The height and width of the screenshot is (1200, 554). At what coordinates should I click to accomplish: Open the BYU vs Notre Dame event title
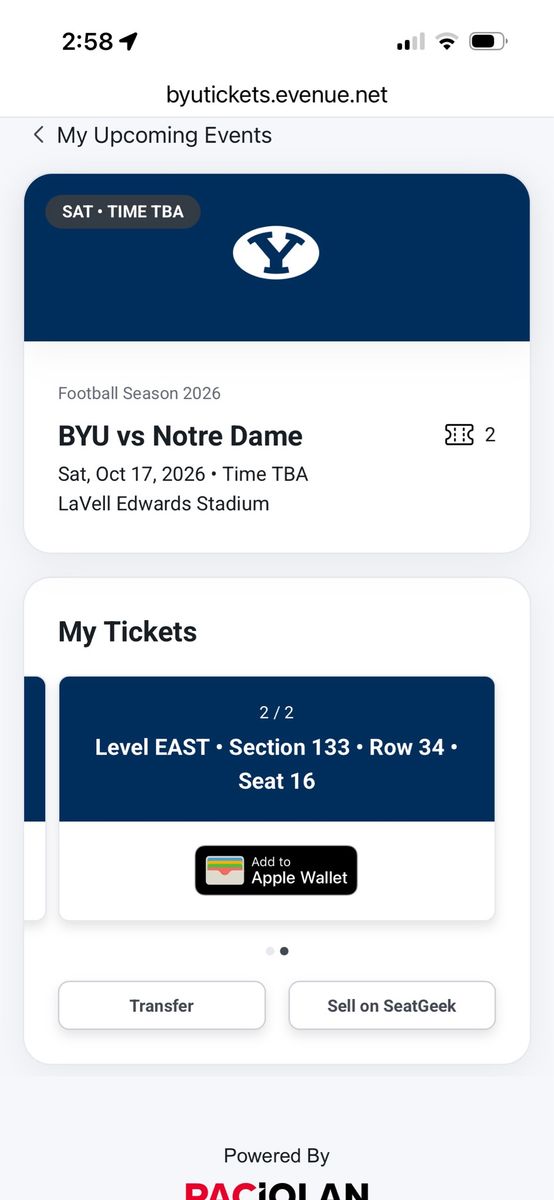tap(180, 436)
